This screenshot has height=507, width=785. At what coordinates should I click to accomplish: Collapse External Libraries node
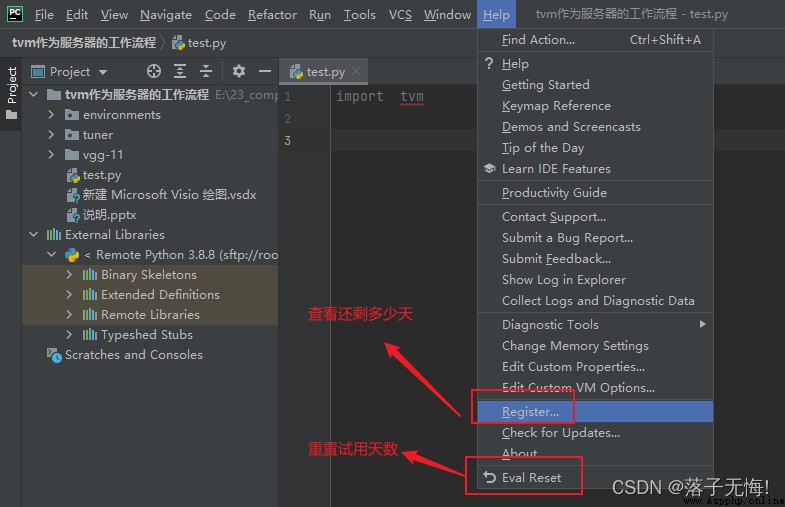coord(34,234)
